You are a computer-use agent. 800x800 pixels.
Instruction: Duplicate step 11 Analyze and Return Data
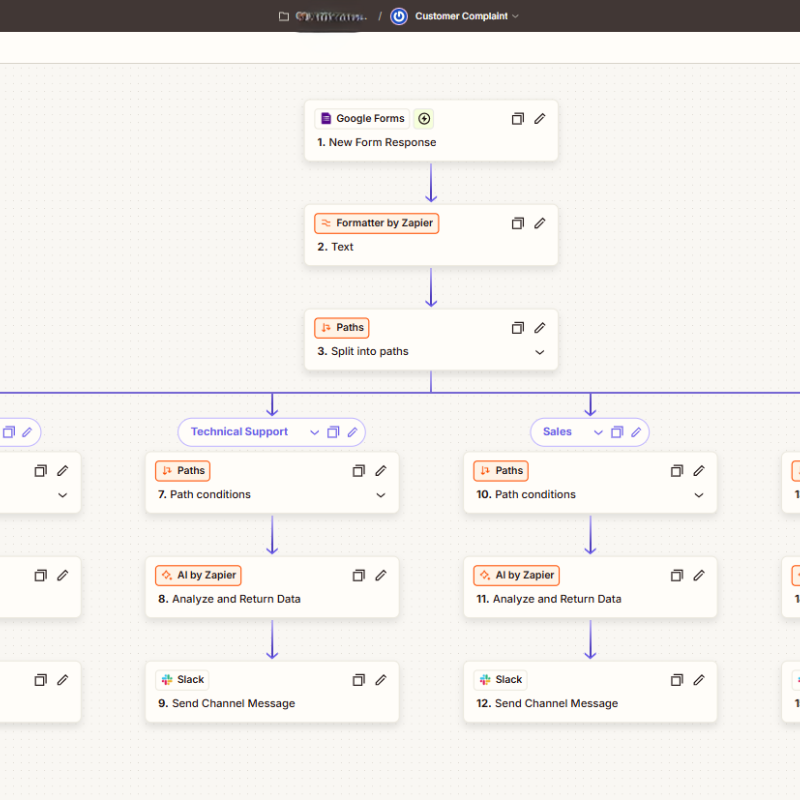(677, 576)
